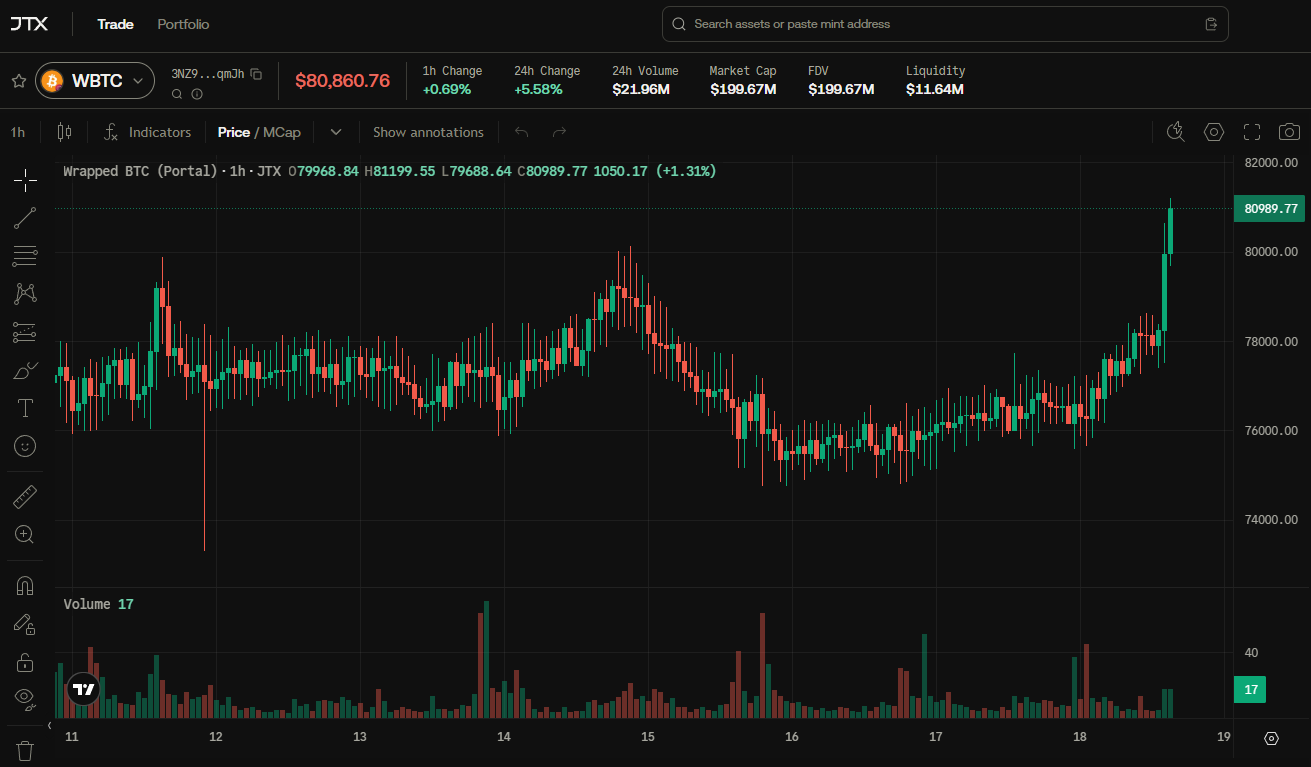This screenshot has width=1311, height=767.
Task: Click the date label 18 on time axis
Action: pyautogui.click(x=1080, y=737)
